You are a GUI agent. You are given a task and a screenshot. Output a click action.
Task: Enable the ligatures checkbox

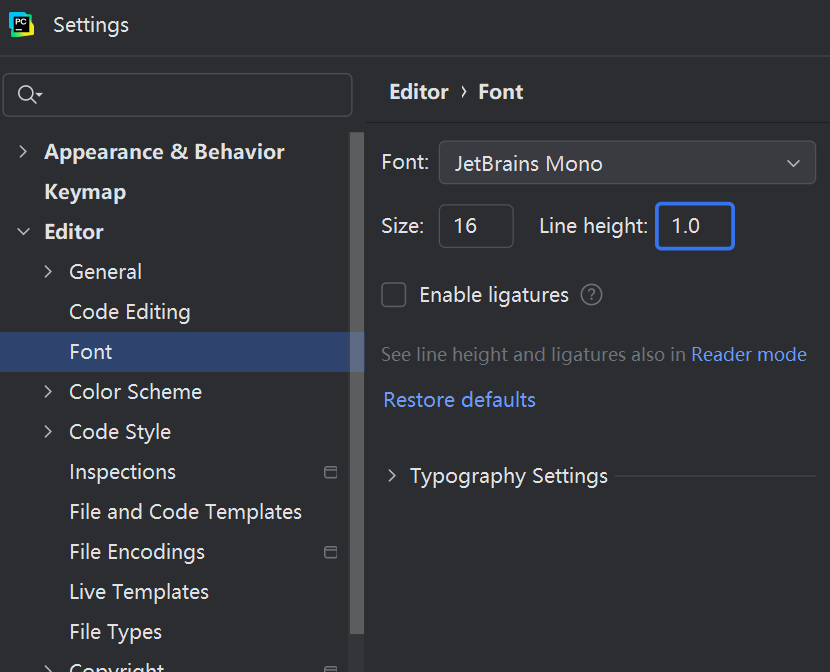[x=394, y=295]
